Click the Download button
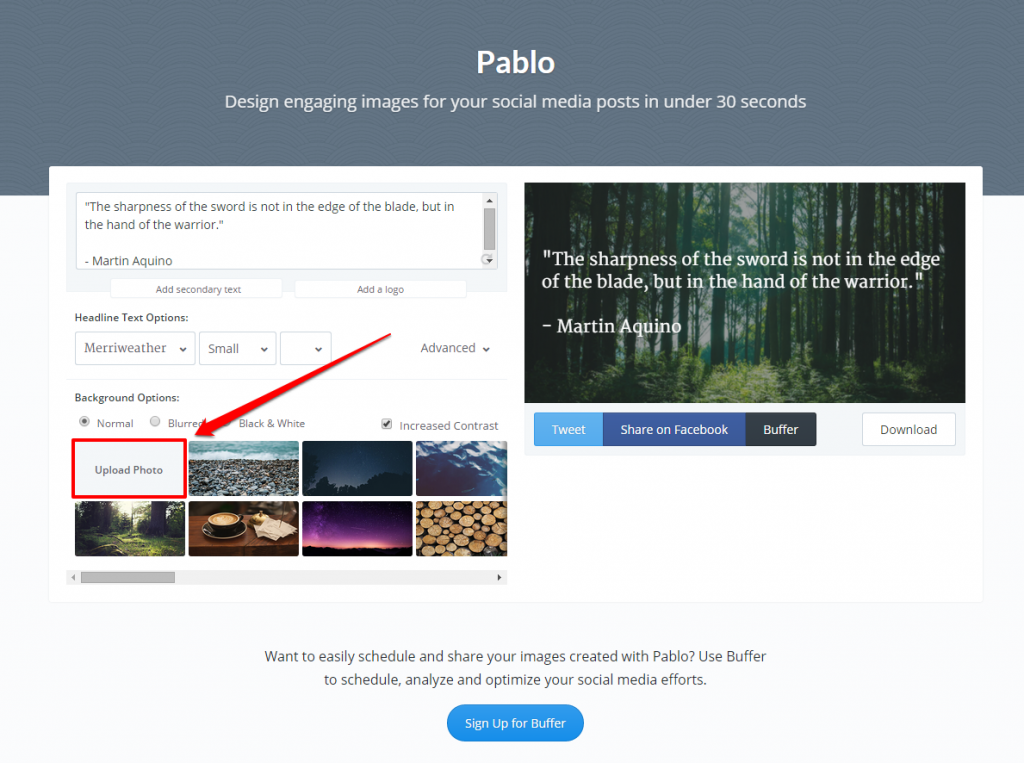The width and height of the screenshot is (1024, 763). (x=908, y=429)
